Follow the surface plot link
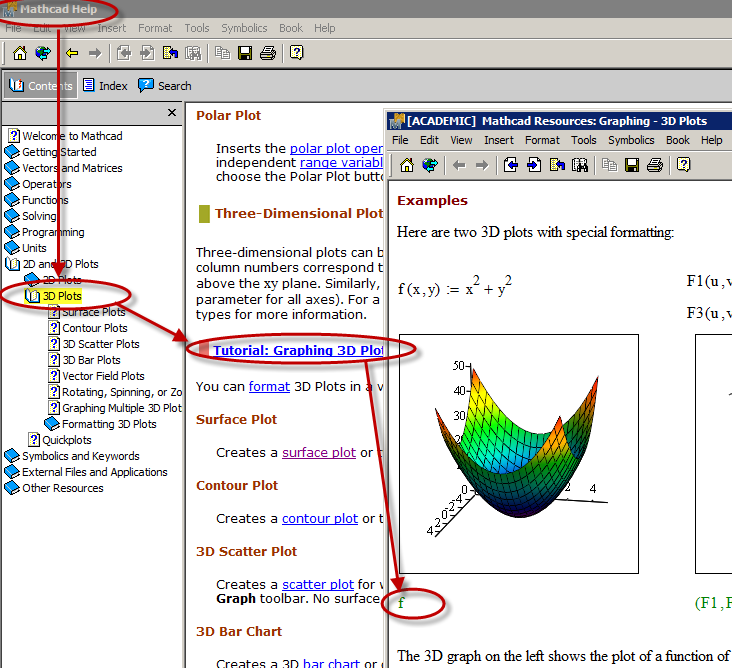Viewport: 732px width, 668px height. [319, 452]
